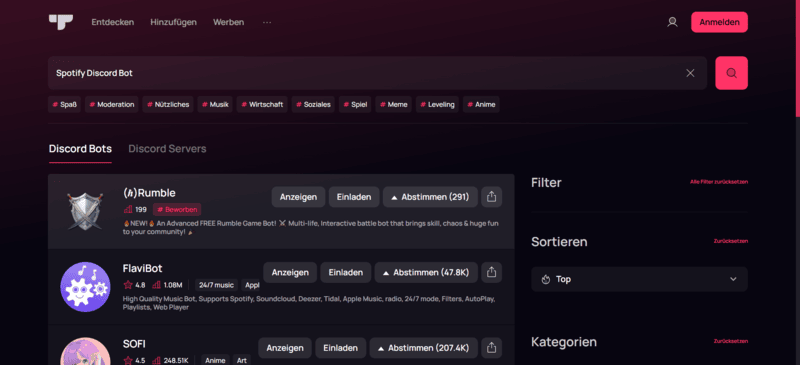Click the Art tag on SOFI
This screenshot has width=800, height=365.
click(x=242, y=360)
